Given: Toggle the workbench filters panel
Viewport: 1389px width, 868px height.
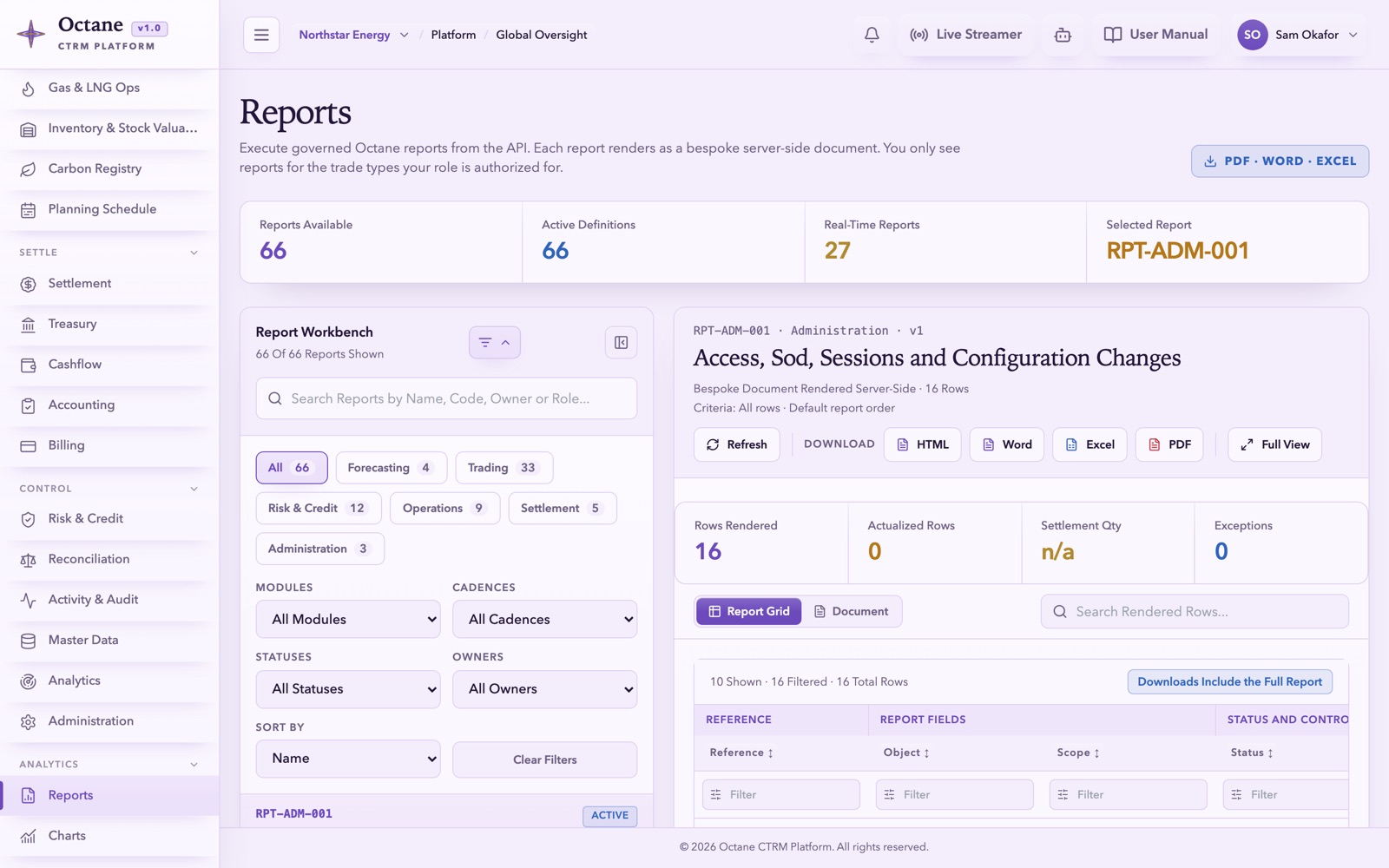Looking at the screenshot, I should tap(495, 342).
